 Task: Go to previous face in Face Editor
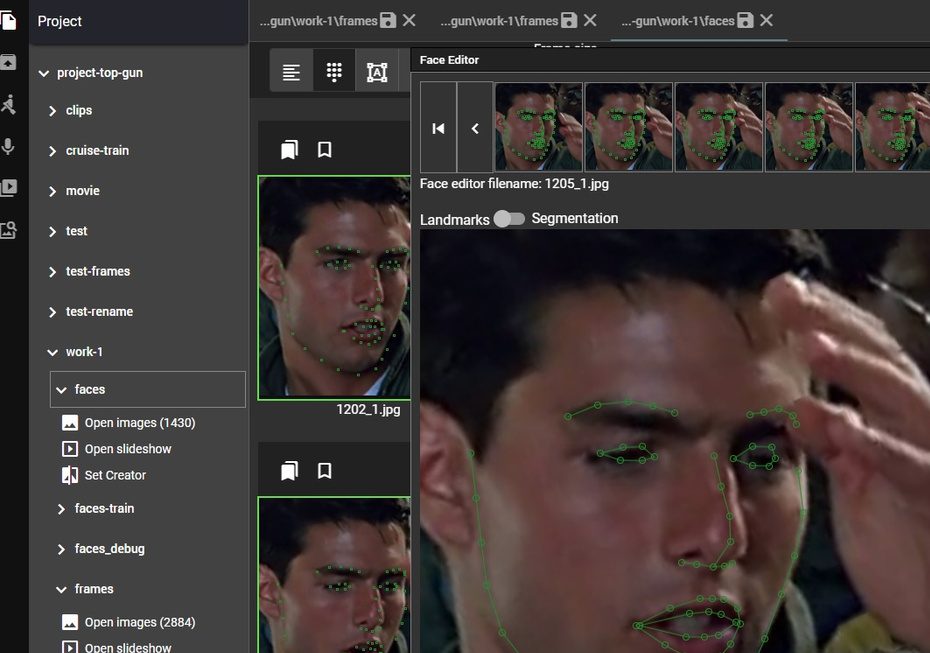pos(475,128)
